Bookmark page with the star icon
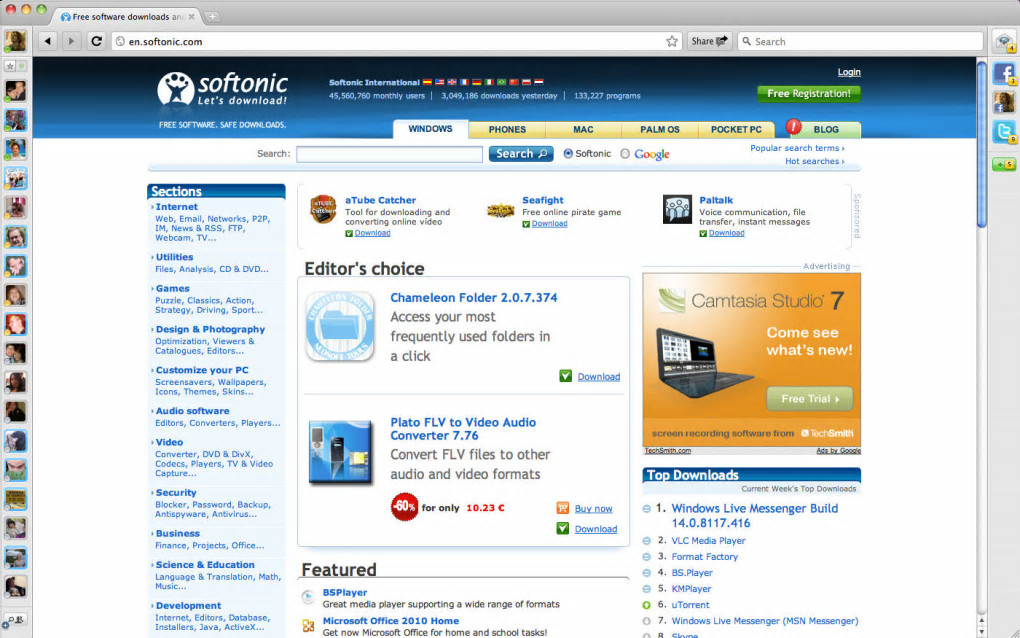The image size is (1020, 638). point(672,41)
